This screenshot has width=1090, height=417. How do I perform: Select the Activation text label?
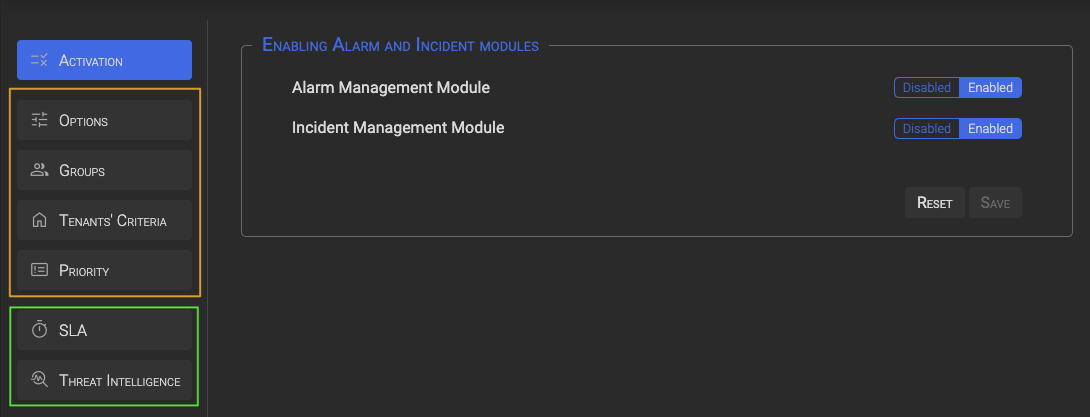click(91, 61)
